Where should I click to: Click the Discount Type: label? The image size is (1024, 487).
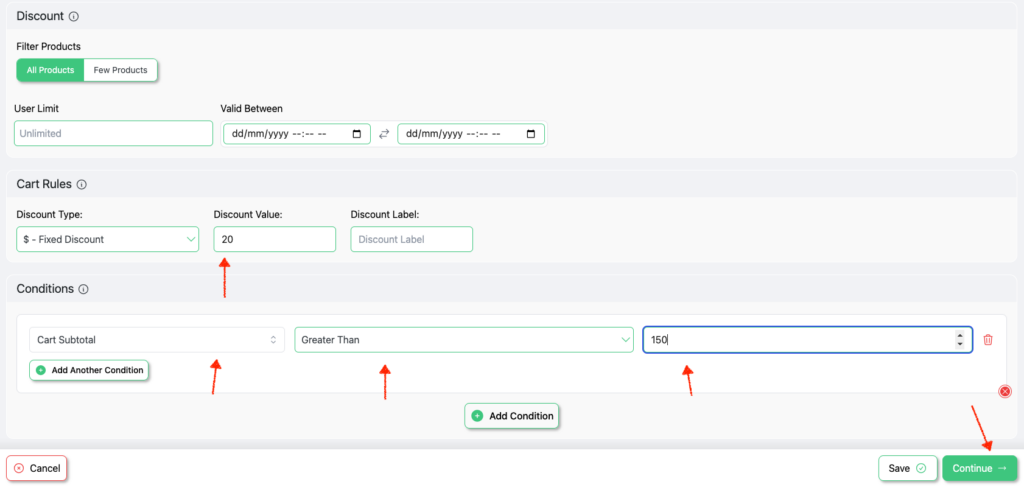(48, 214)
